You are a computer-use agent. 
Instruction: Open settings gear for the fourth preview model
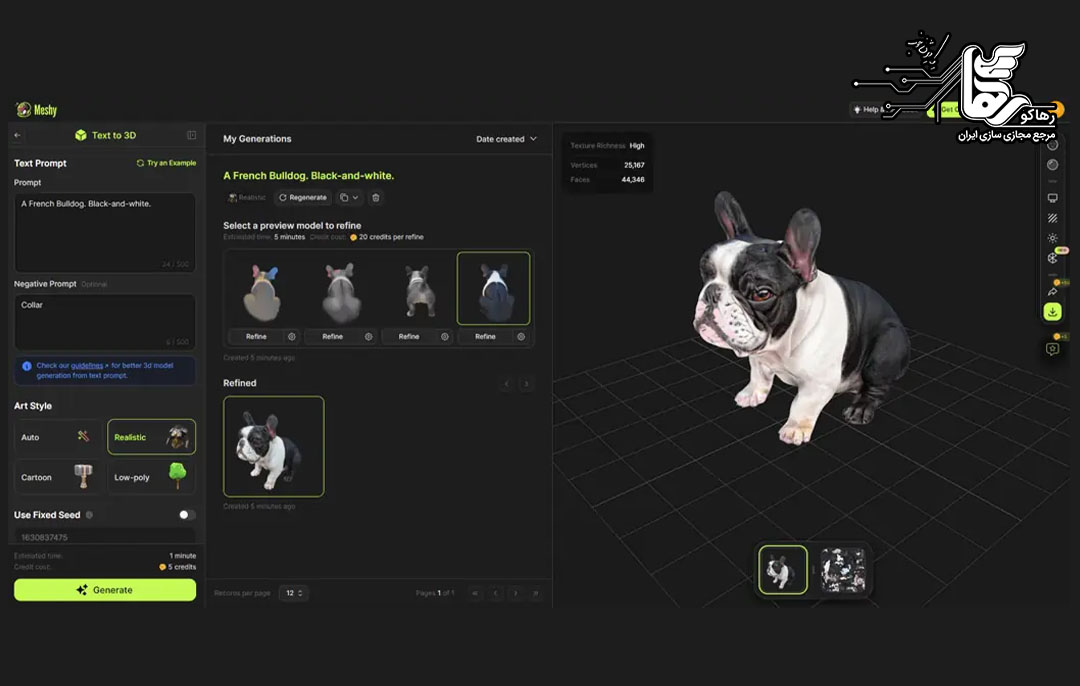(x=521, y=337)
